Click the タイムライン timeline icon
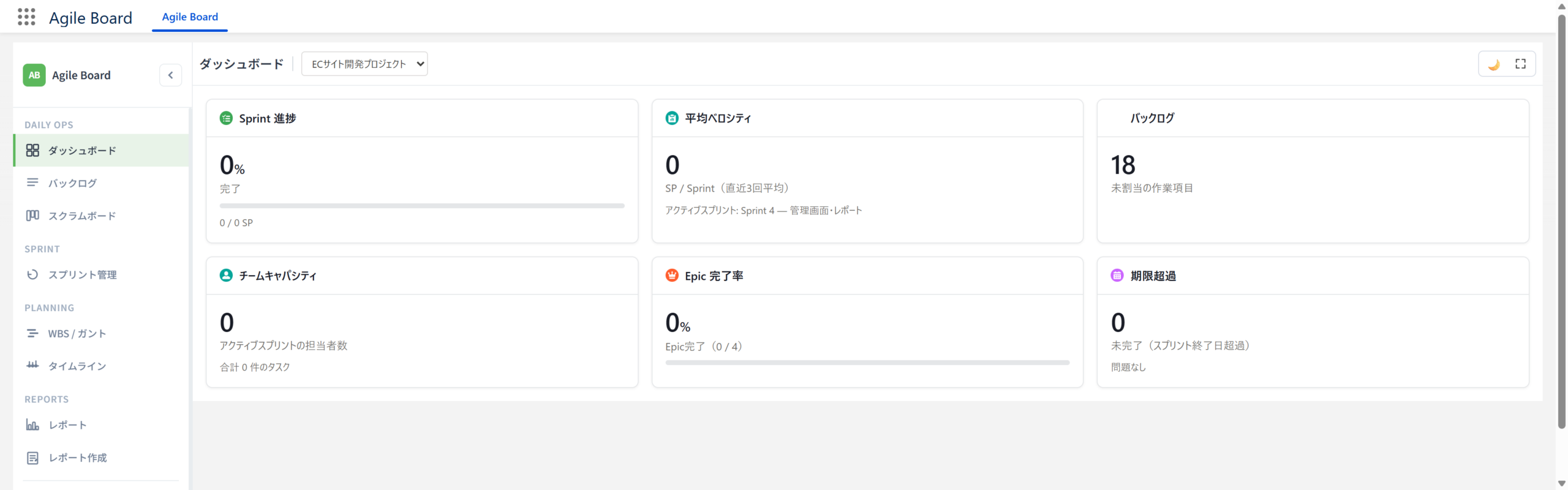This screenshot has height=490, width=1568. tap(32, 366)
